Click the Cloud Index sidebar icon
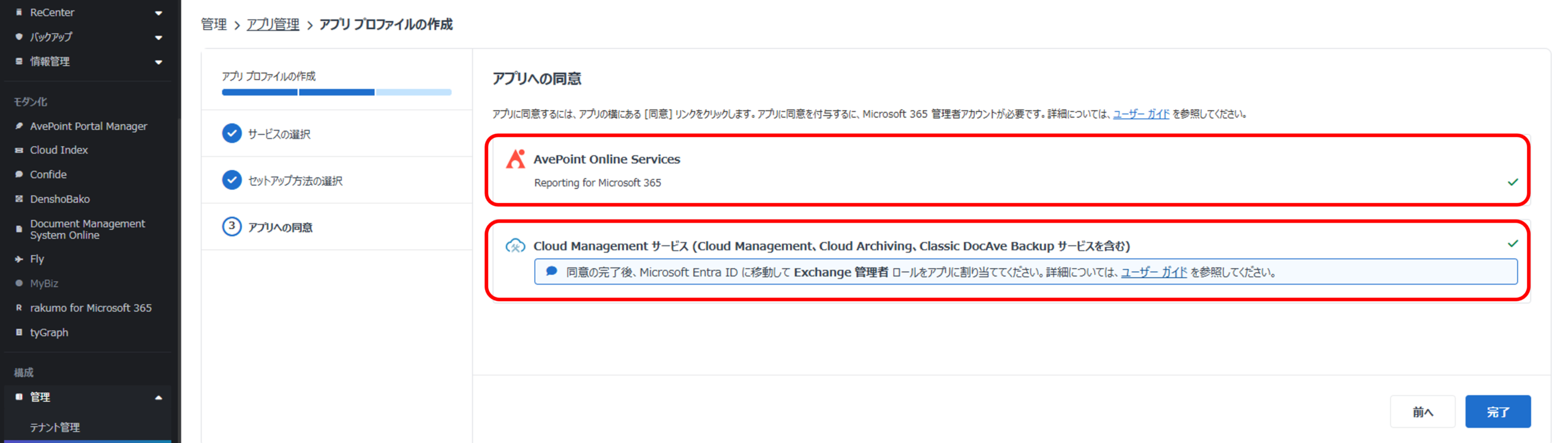This screenshot has width=1568, height=443. [19, 150]
